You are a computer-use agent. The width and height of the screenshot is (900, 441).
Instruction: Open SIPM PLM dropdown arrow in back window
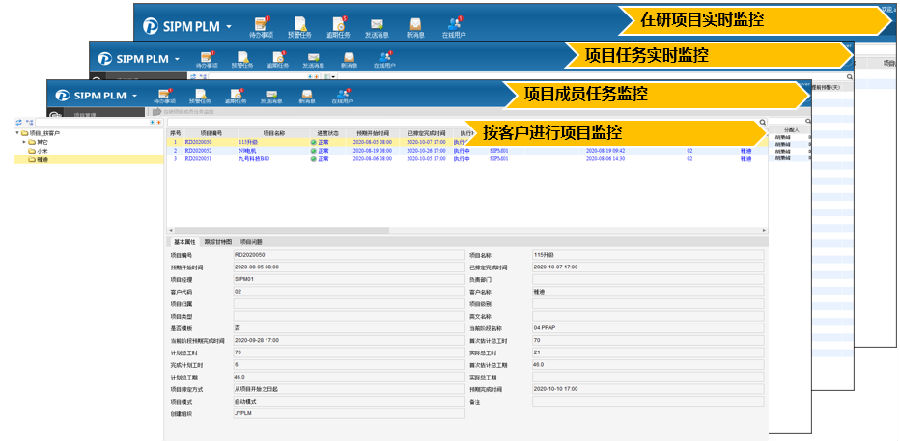pos(229,26)
